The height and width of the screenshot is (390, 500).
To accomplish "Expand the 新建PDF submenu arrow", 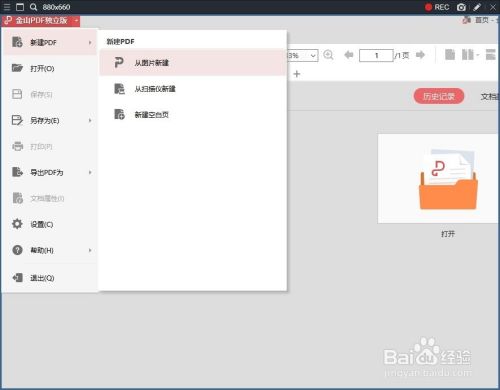I will pos(90,43).
